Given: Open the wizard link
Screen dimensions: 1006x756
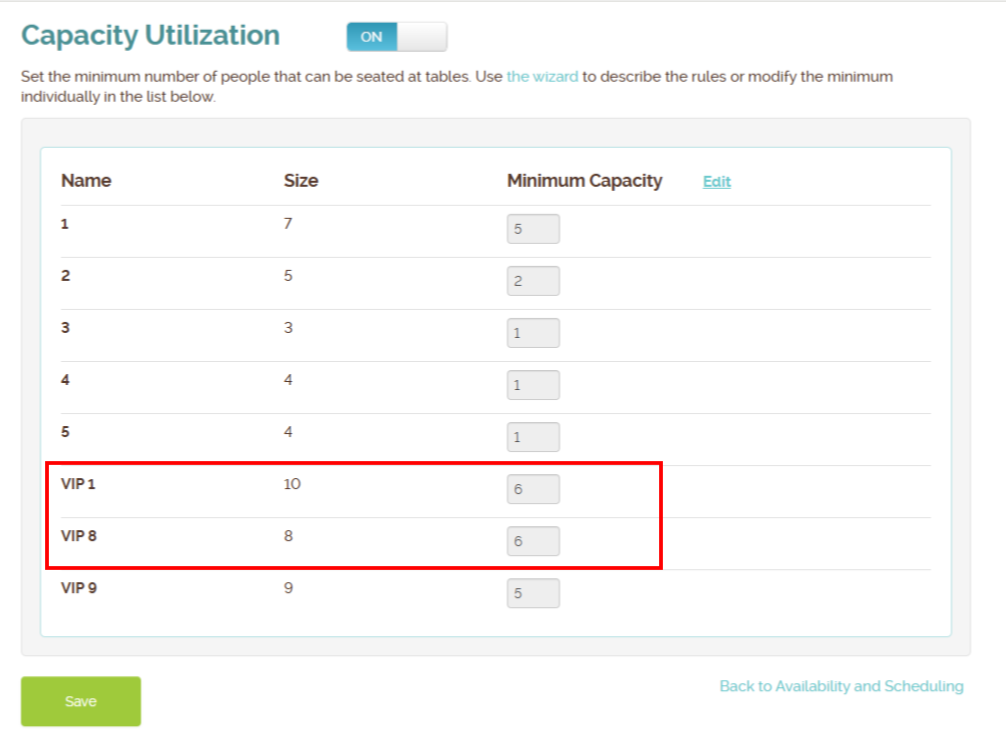Looking at the screenshot, I should pyautogui.click(x=543, y=76).
